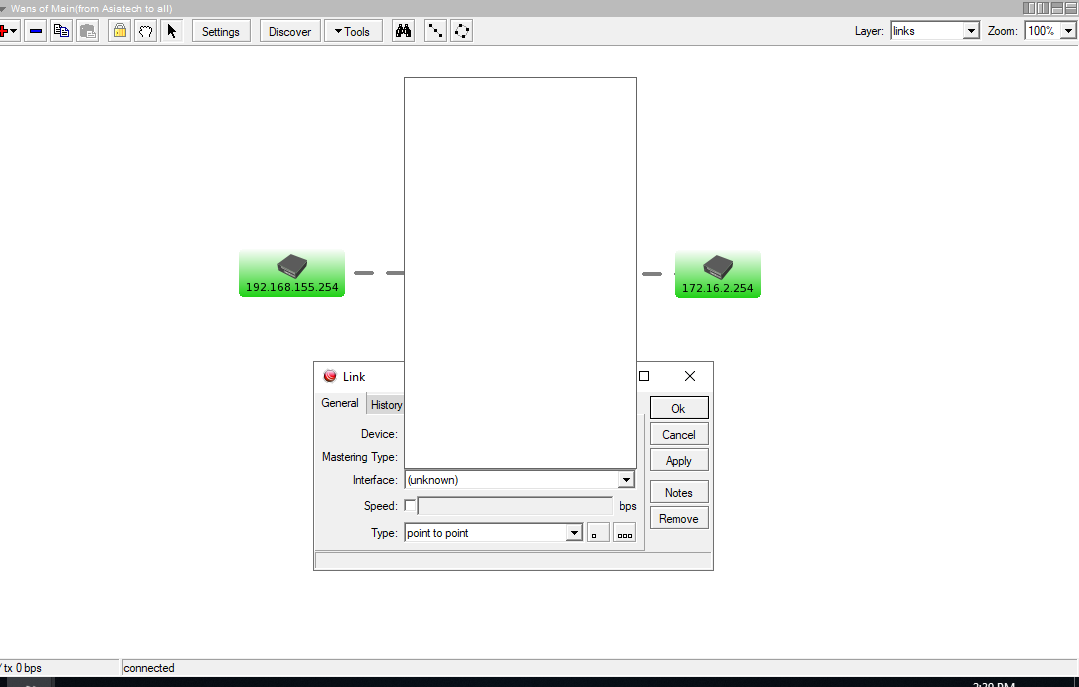Open the Layer dropdown showing links
The height and width of the screenshot is (687, 1079).
pyautogui.click(x=935, y=31)
